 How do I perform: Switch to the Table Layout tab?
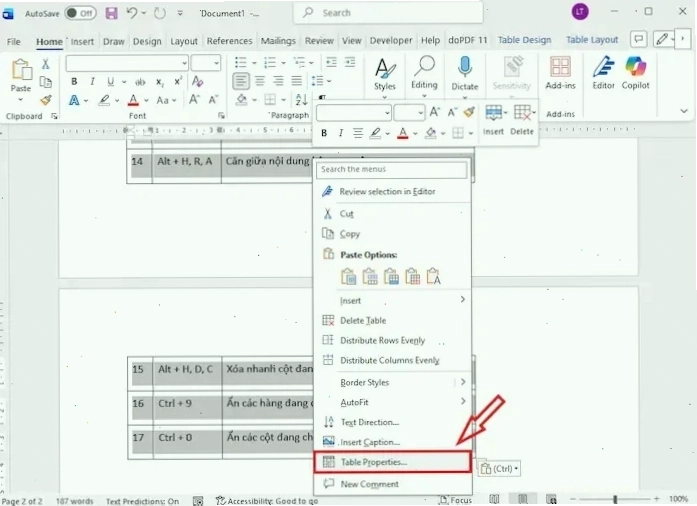(592, 40)
